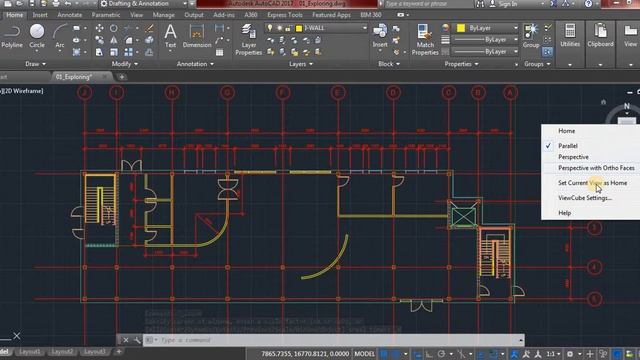Viewport: 640px width, 360px height.
Task: Click the Rotate tool in Modify panel
Action: coord(113,28)
